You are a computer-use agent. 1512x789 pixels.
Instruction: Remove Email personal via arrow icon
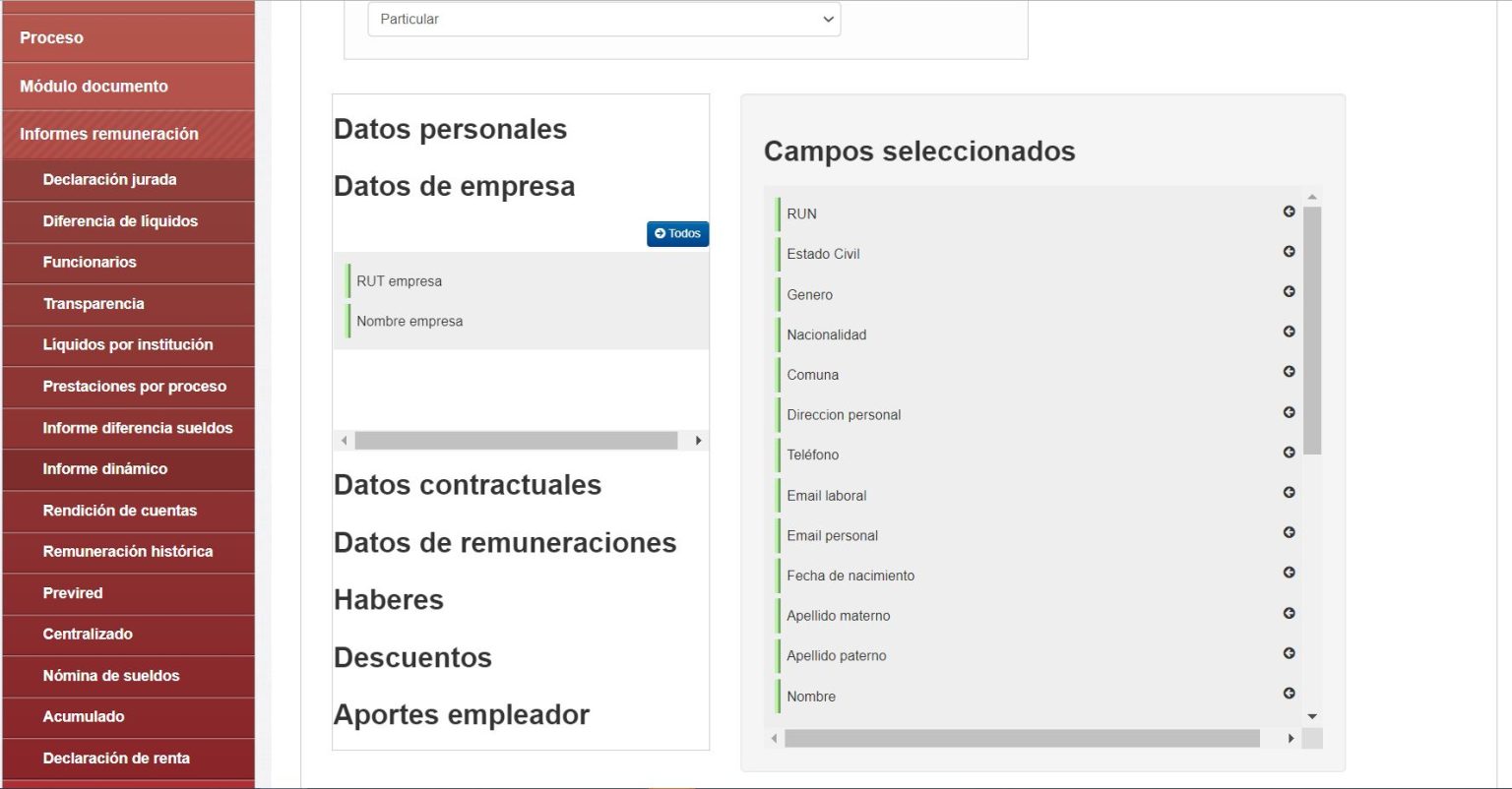pos(1289,533)
